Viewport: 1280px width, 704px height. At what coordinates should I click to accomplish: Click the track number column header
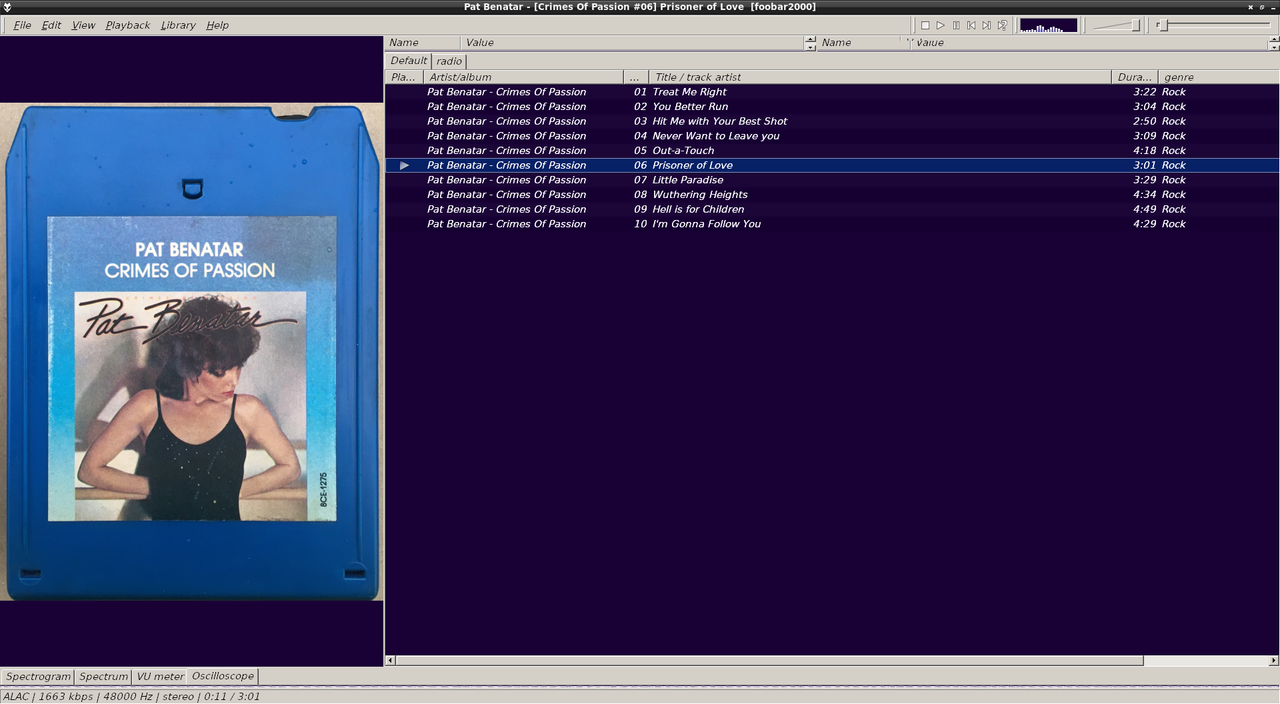[x=636, y=77]
